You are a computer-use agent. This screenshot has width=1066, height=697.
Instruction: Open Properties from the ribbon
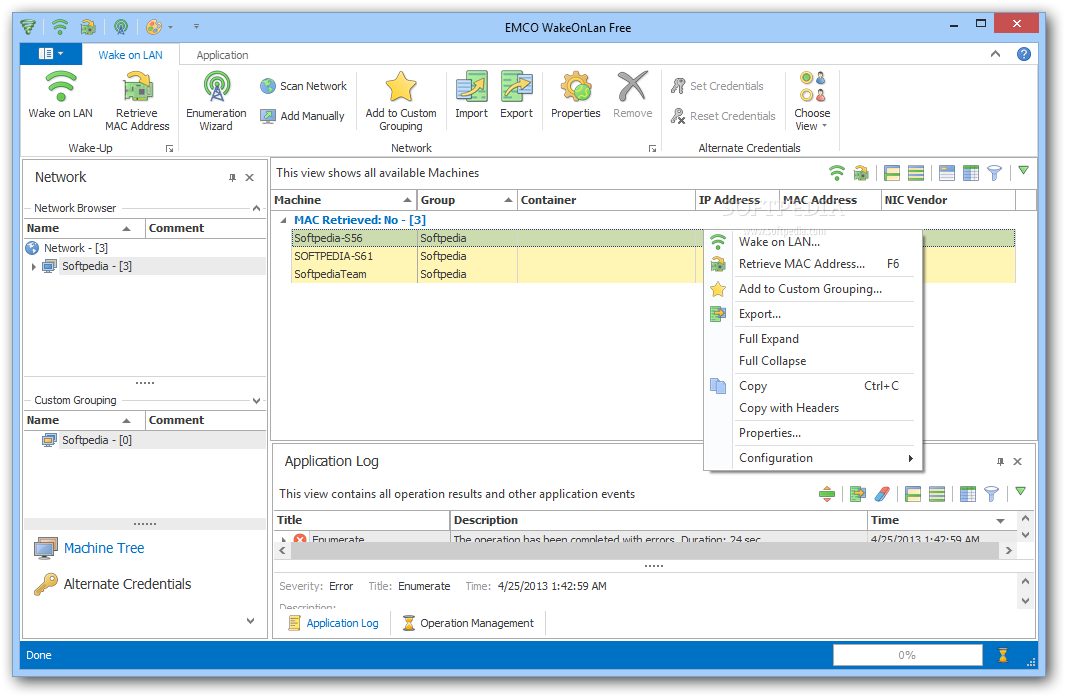pos(576,97)
